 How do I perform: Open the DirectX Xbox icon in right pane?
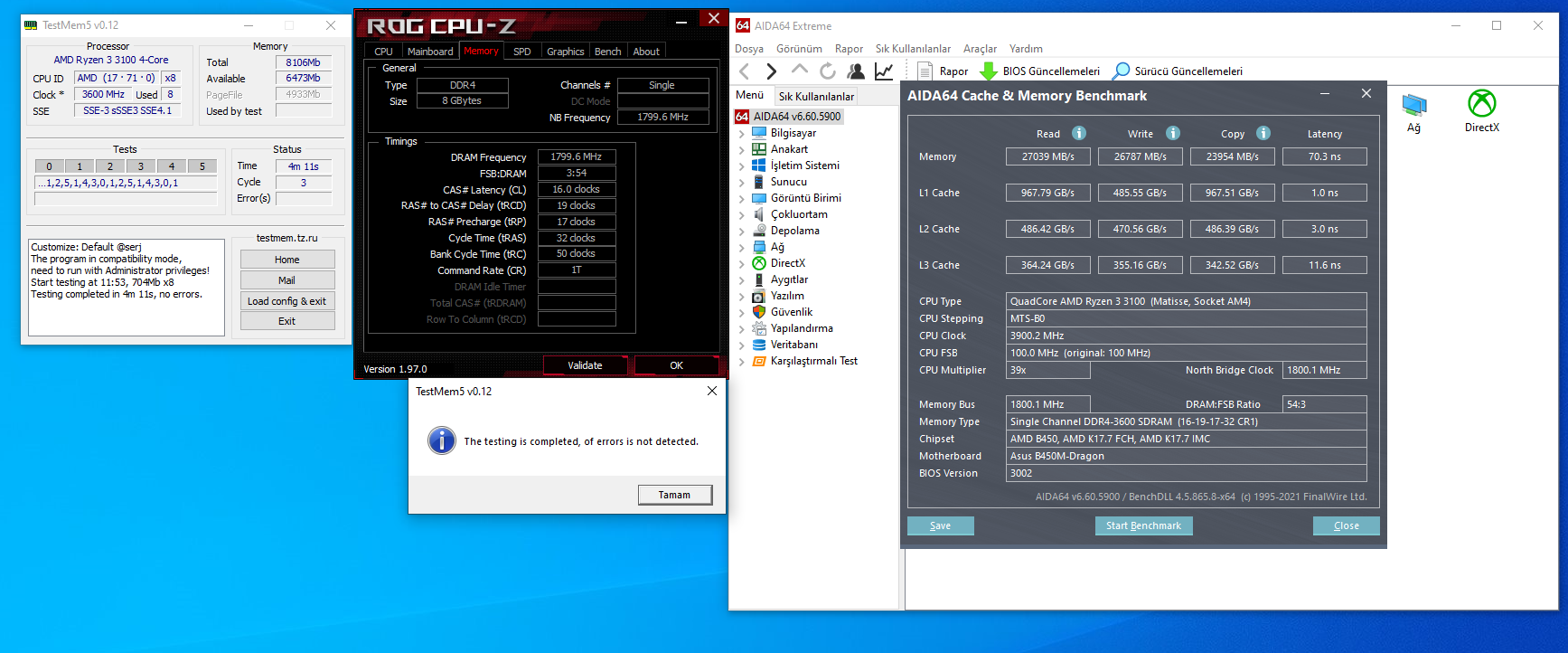point(1482,111)
